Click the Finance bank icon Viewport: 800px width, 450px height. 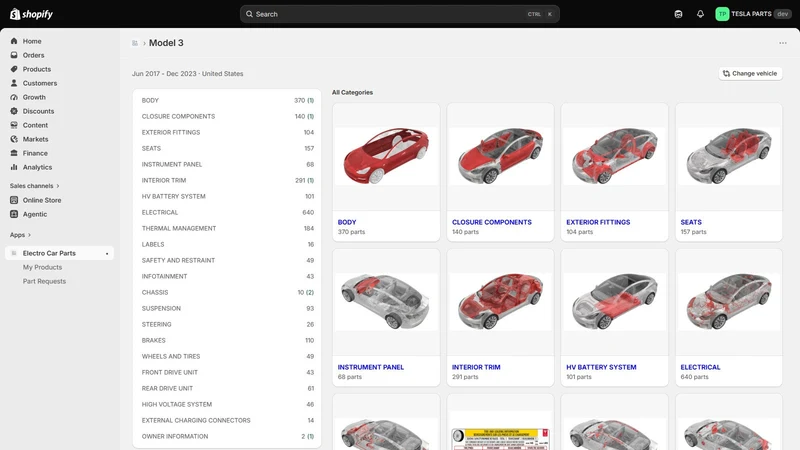(14, 153)
